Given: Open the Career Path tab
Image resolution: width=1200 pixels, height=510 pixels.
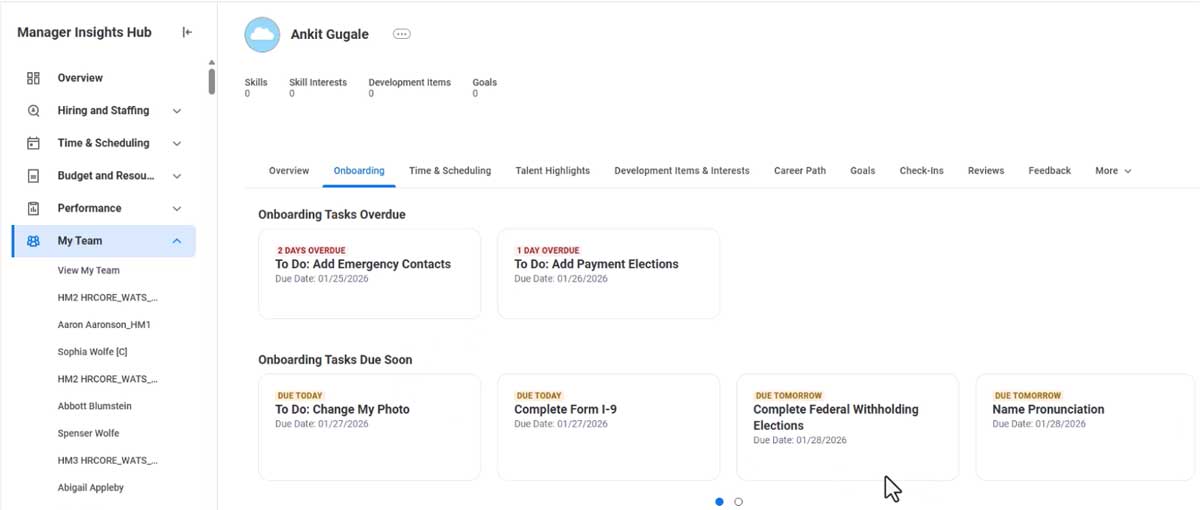Looking at the screenshot, I should tap(799, 171).
